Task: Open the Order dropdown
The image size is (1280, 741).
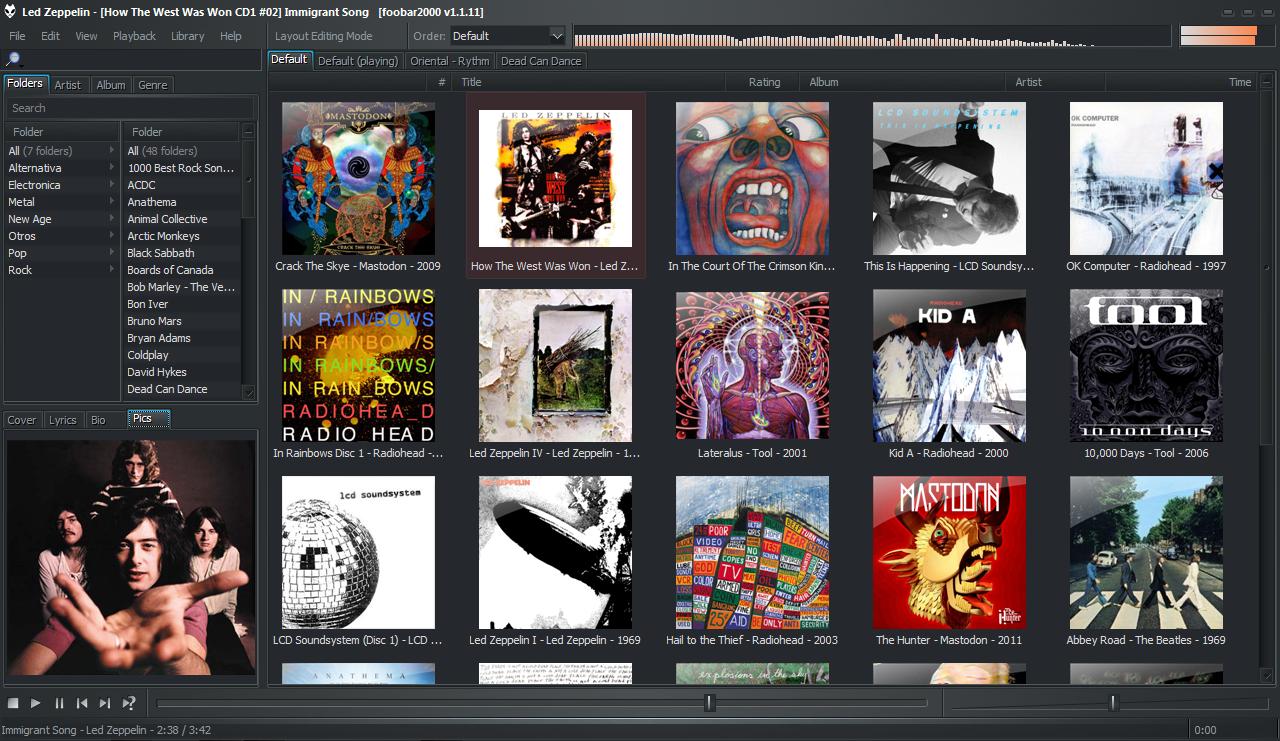Action: [x=508, y=36]
